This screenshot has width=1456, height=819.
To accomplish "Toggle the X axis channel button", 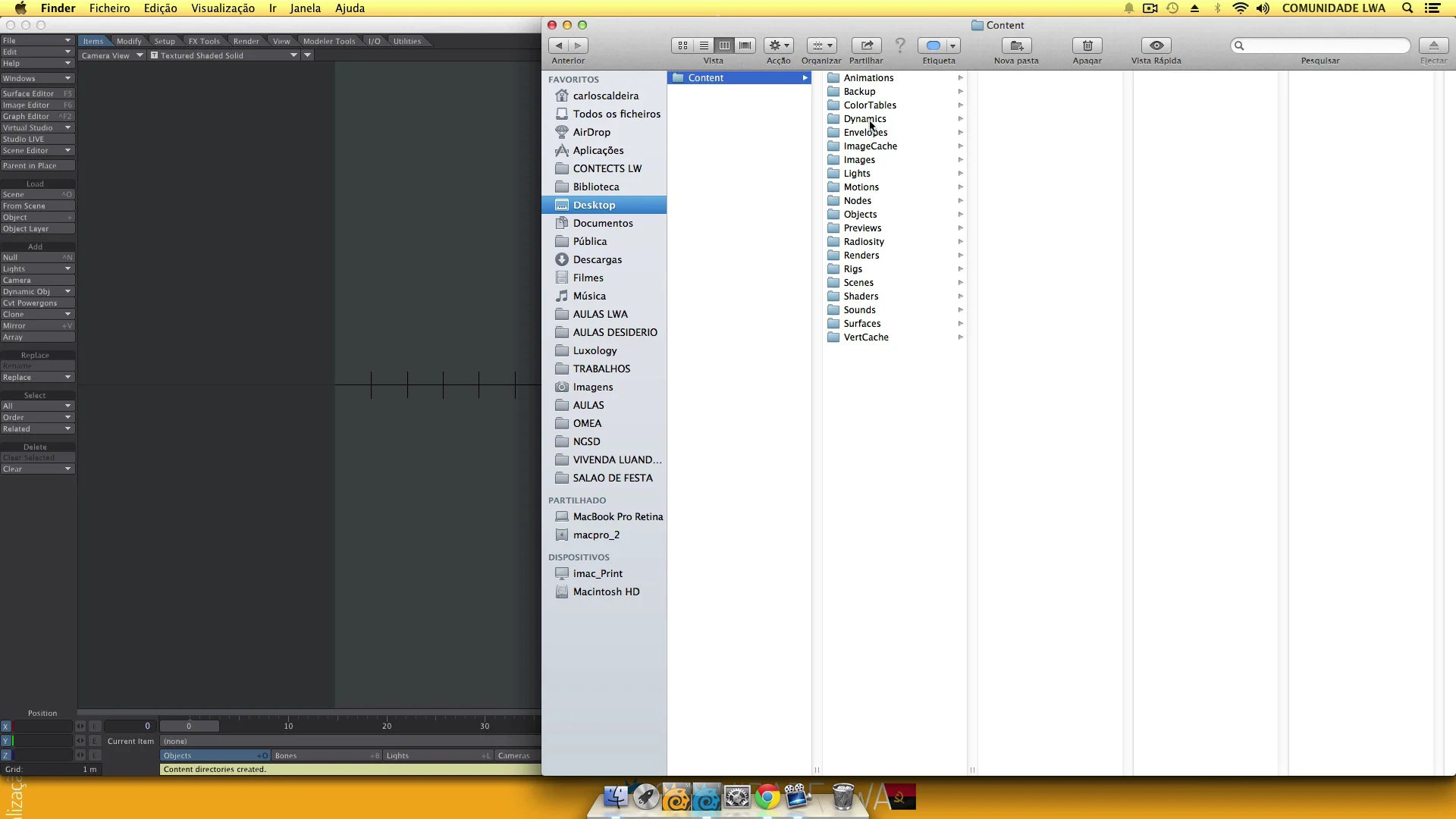I will (x=6, y=726).
